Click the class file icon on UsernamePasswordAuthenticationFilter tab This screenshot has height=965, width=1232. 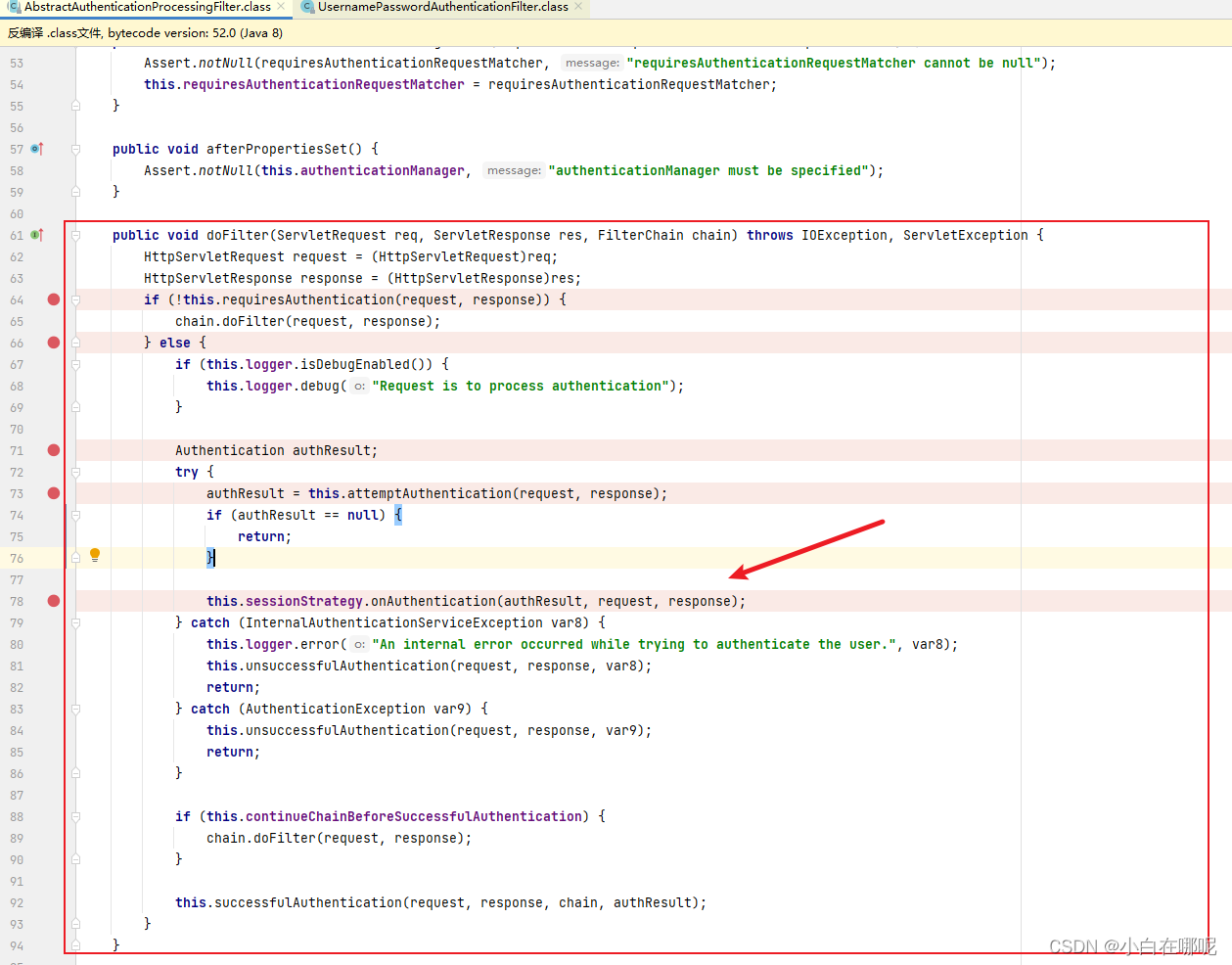click(307, 7)
